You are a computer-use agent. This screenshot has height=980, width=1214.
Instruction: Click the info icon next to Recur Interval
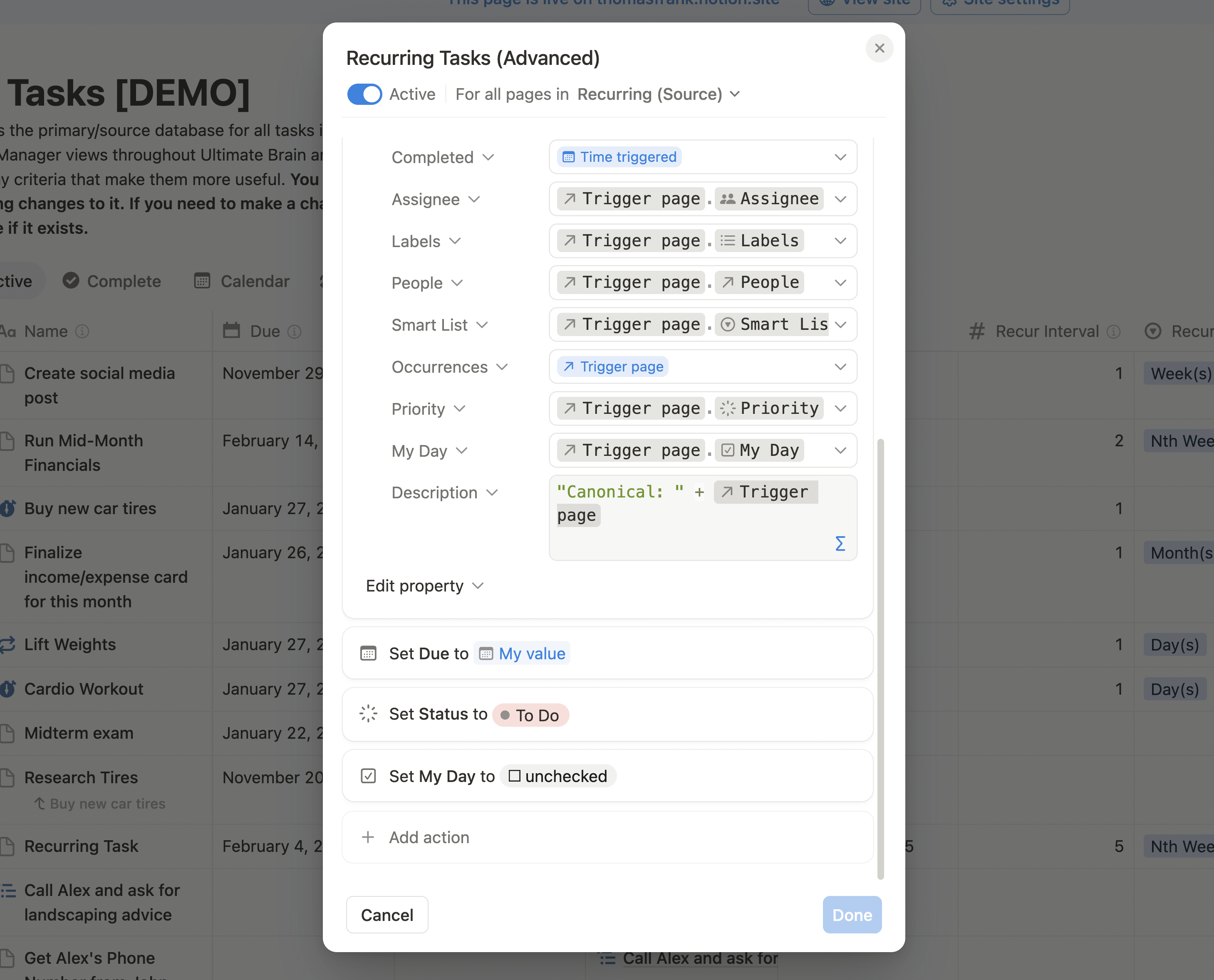point(1113,332)
